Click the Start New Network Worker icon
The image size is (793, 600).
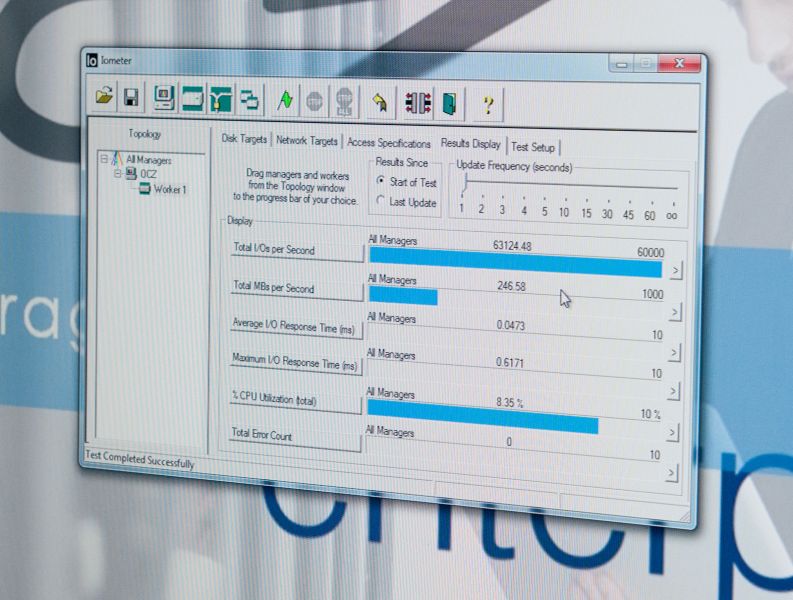(221, 99)
